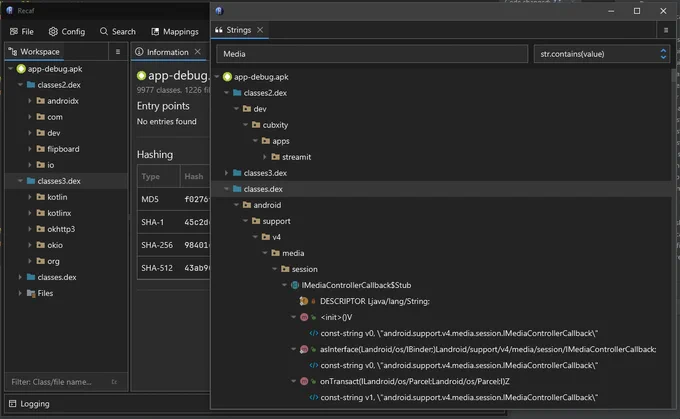Close the Strings tab

[260, 30]
